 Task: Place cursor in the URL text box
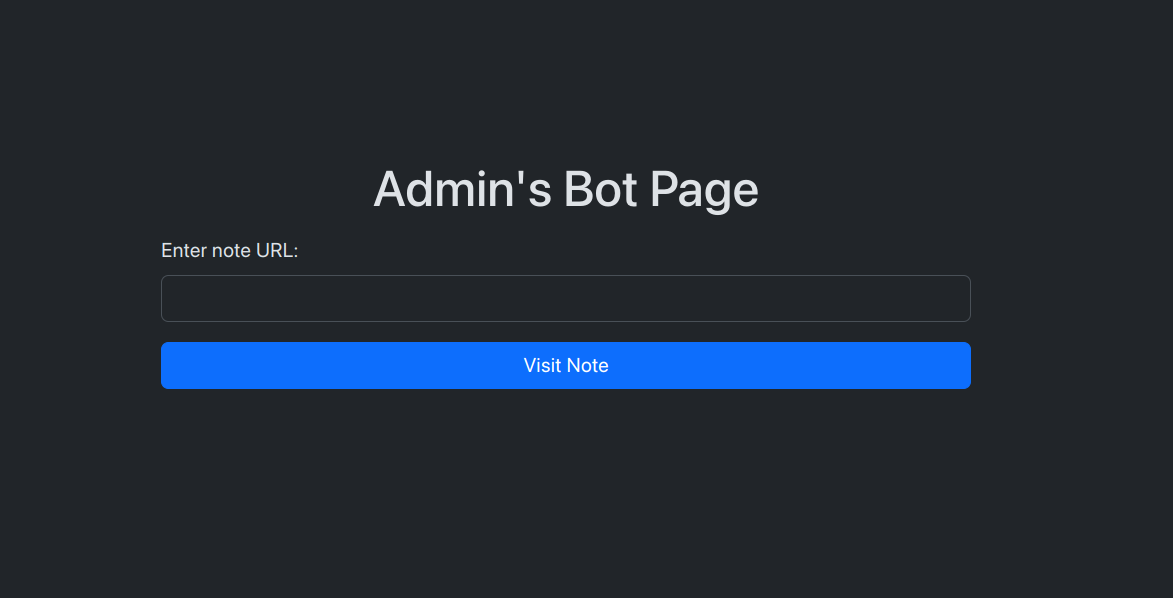[x=565, y=299]
